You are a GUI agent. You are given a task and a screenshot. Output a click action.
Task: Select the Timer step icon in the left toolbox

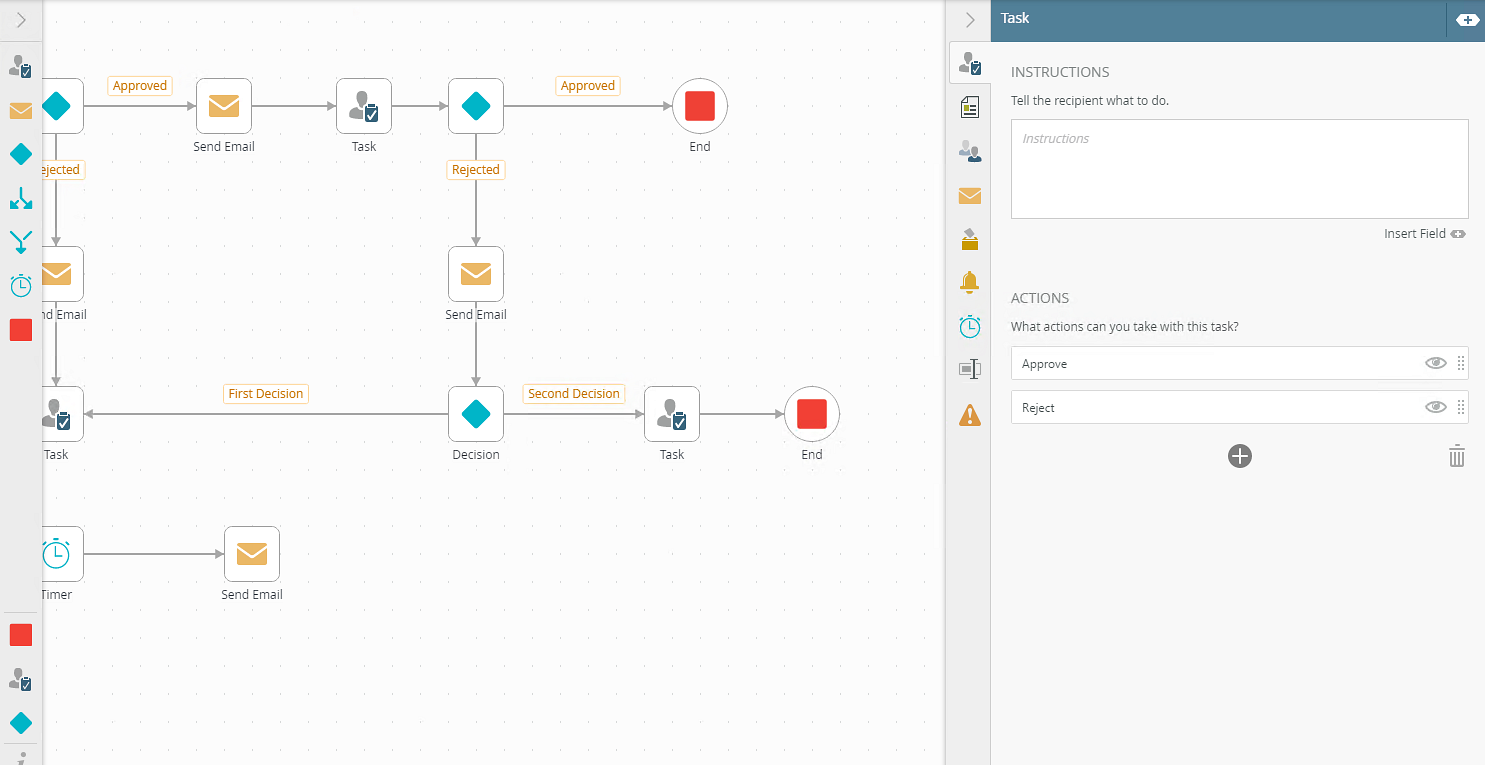point(21,286)
